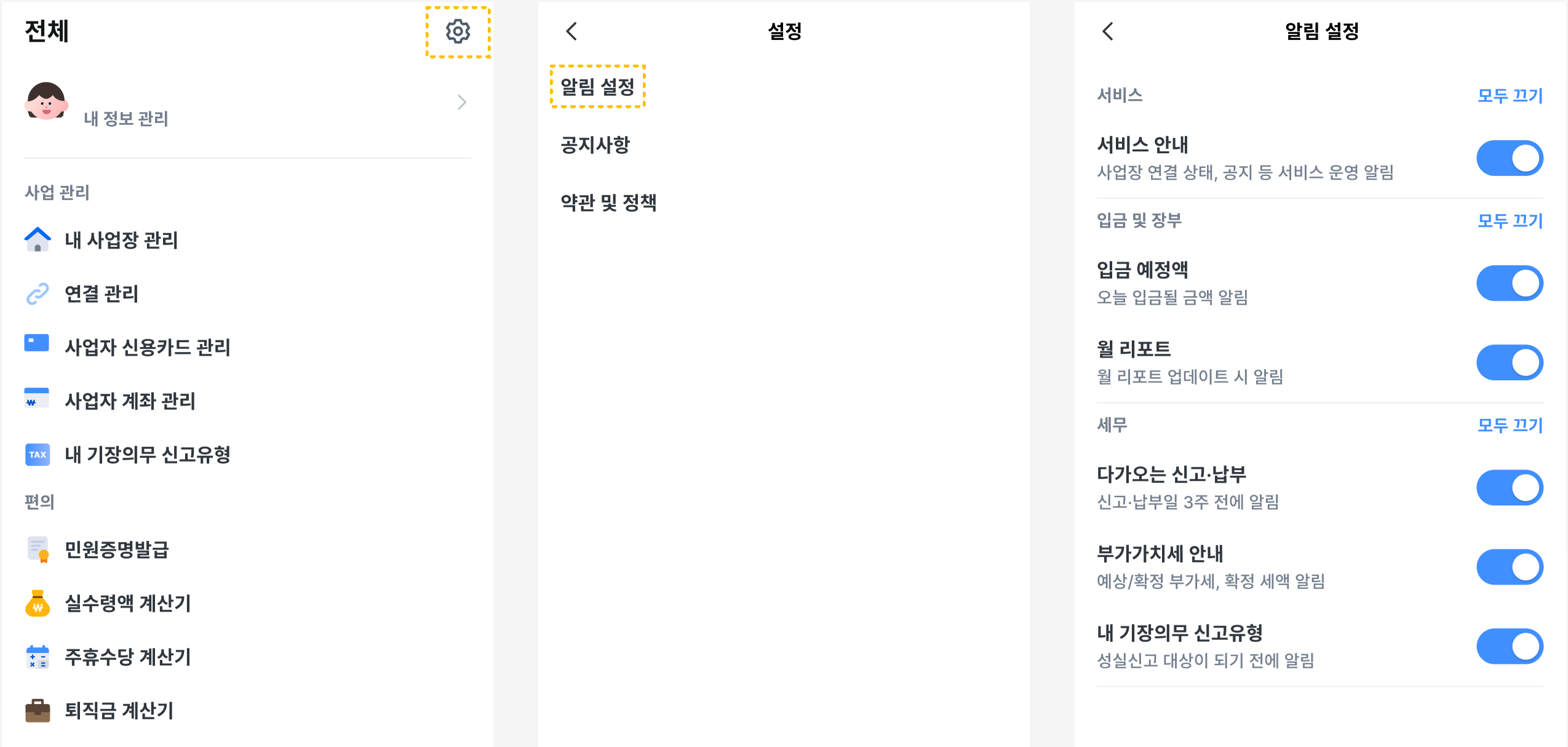Toggle the 입금 예정액 alert switch
This screenshot has width=1568, height=747.
click(1510, 283)
